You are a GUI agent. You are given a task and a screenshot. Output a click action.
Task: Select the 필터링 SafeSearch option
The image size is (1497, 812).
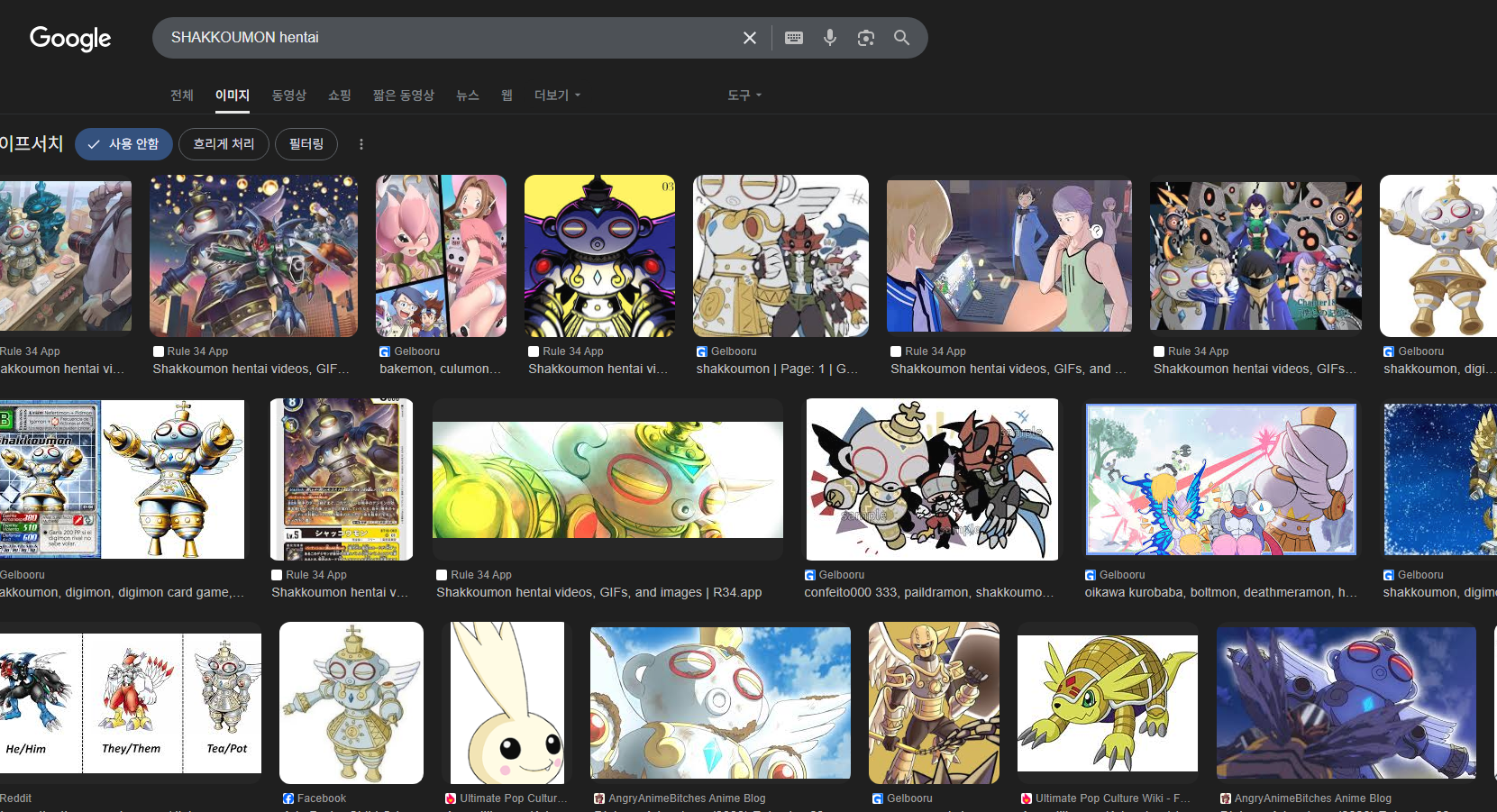point(306,144)
